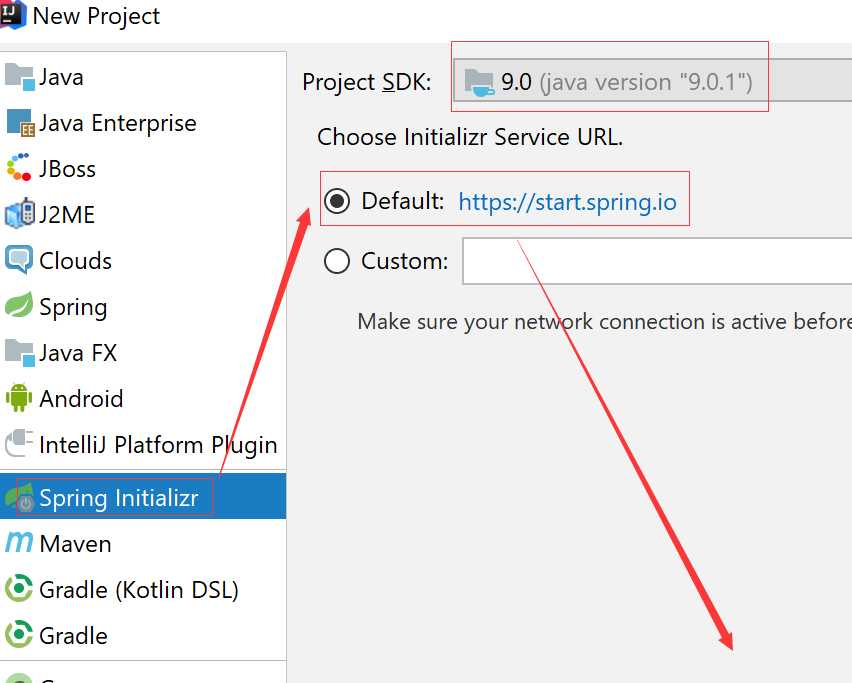This screenshot has width=852, height=683.
Task: Select IntelliJ Platform Plugin entry
Action: coord(158,445)
